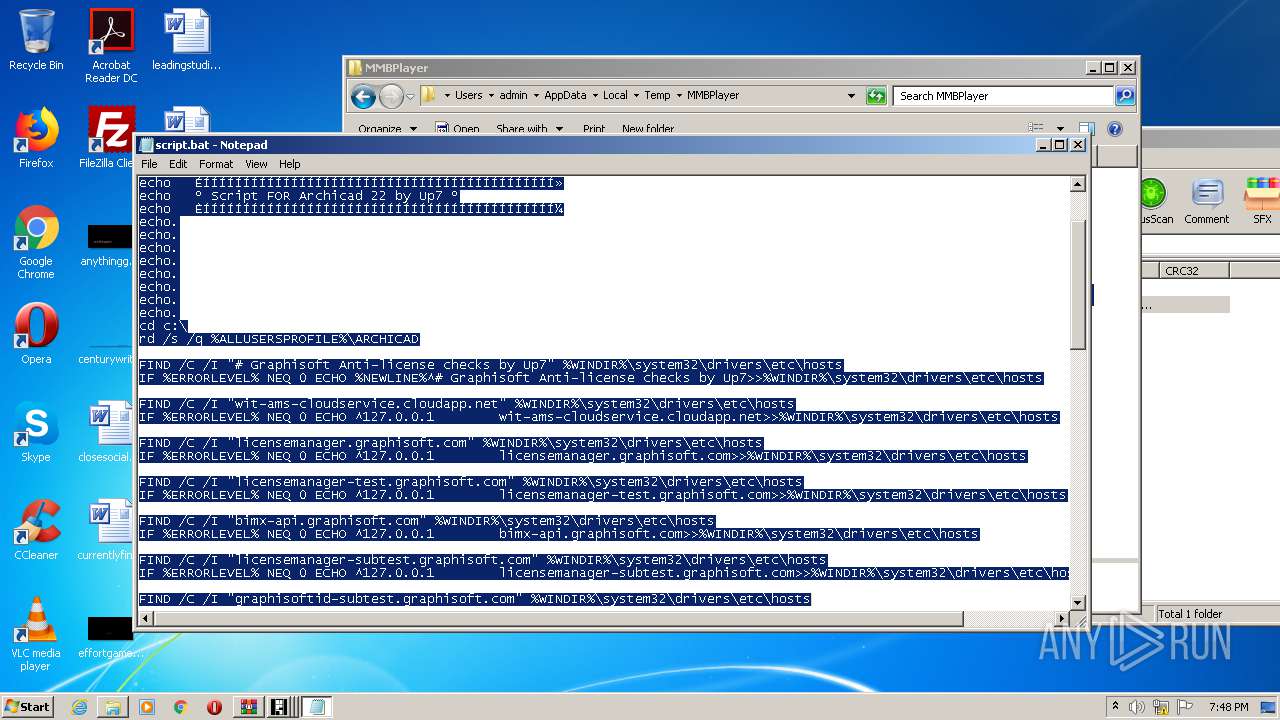Open the Firefox desktop shortcut
The height and width of the screenshot is (720, 1280).
click(x=36, y=138)
